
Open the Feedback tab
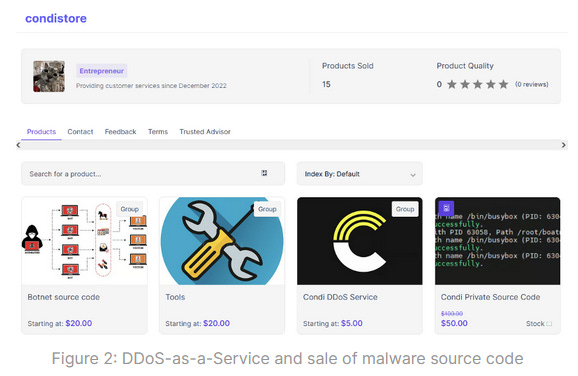point(121,132)
